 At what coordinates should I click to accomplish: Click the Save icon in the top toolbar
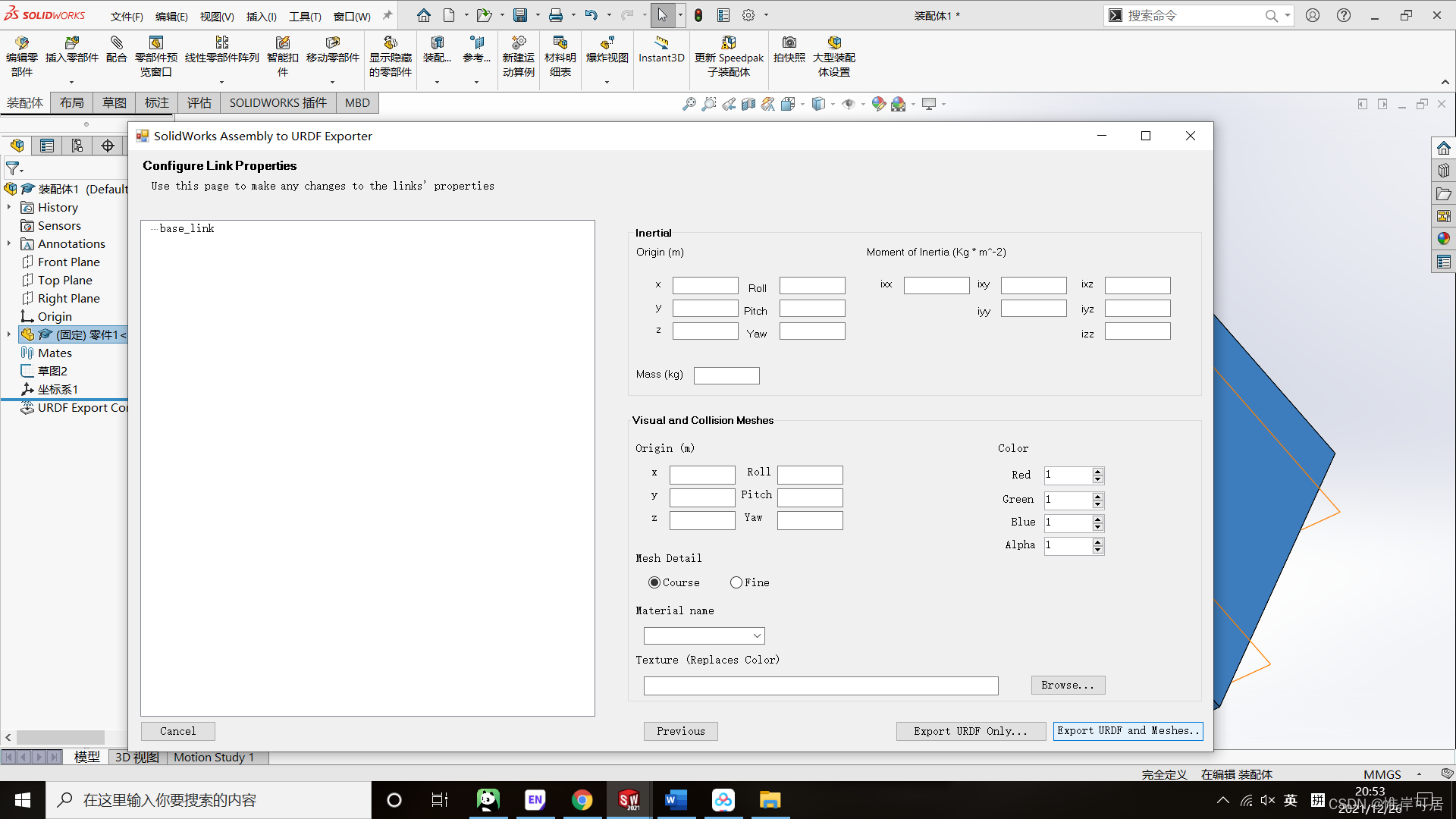(x=520, y=15)
